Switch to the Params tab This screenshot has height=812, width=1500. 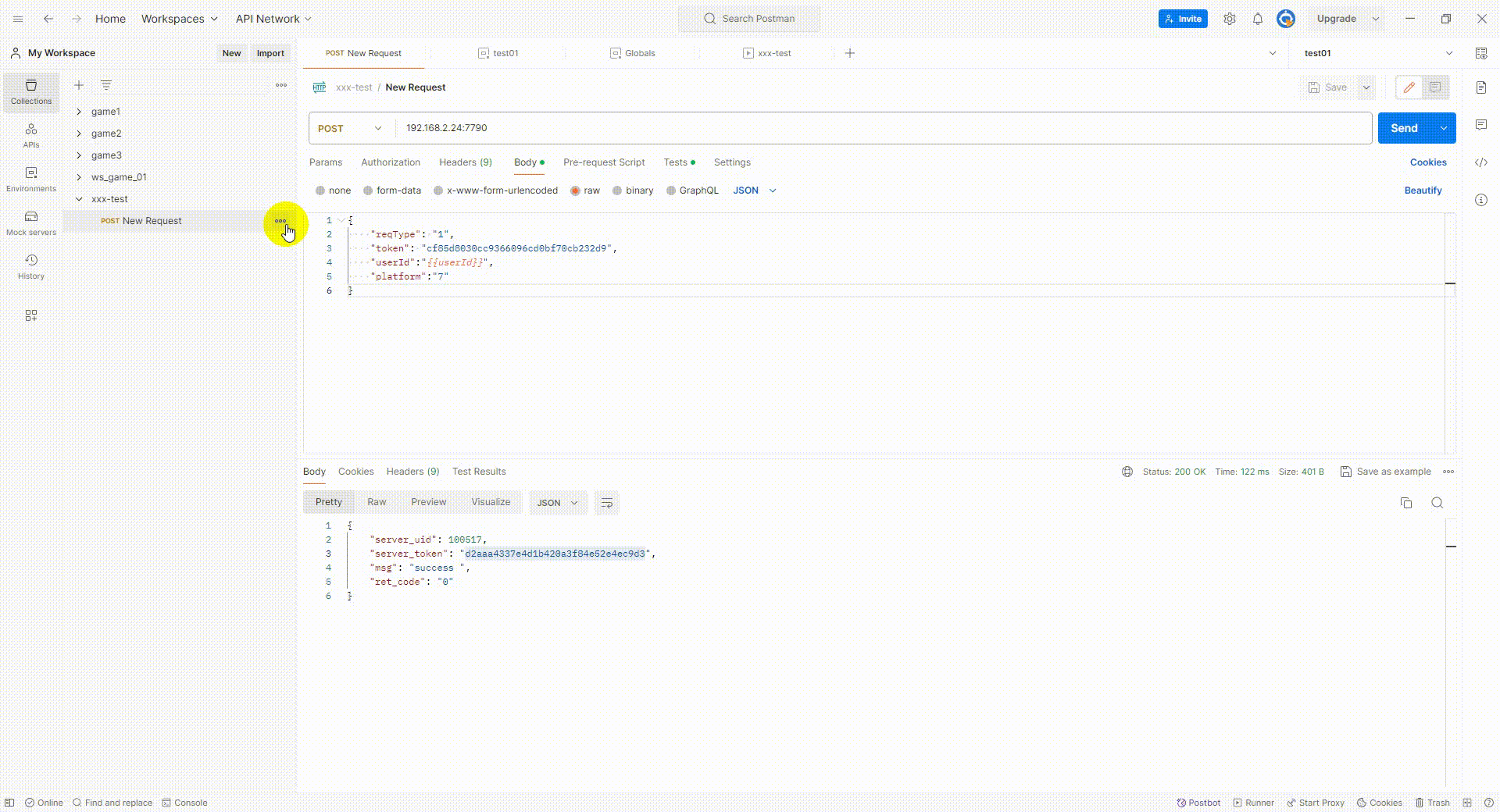pos(326,162)
